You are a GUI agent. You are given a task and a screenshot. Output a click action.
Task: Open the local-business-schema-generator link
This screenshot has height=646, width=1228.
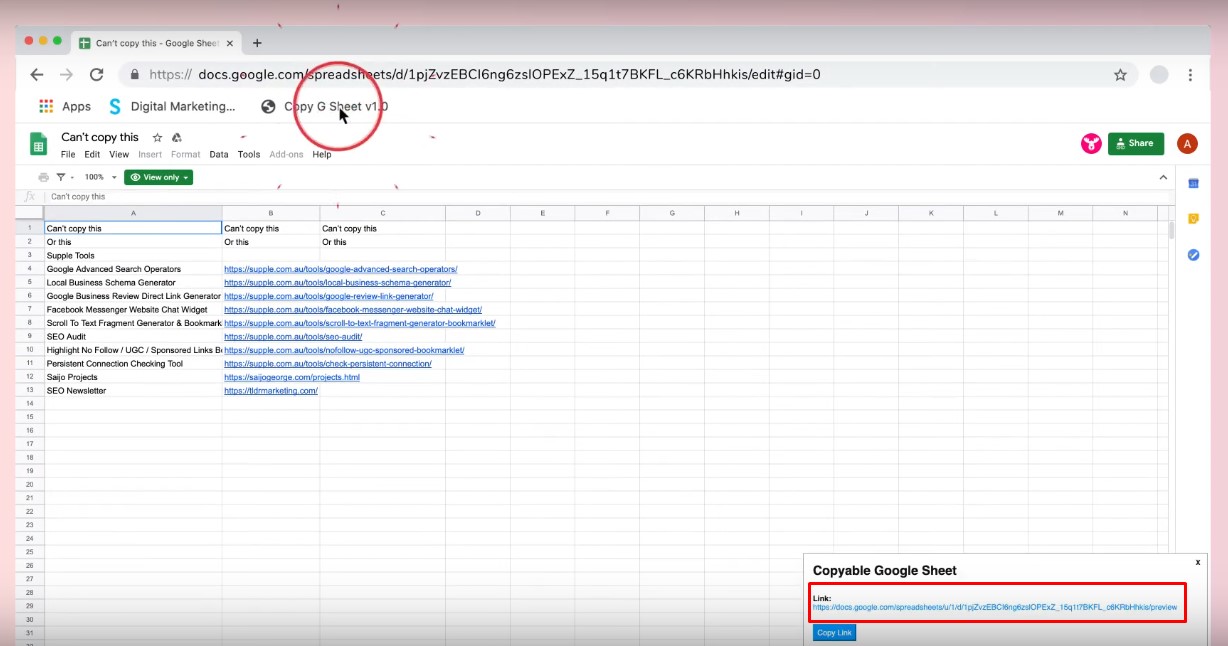coord(337,283)
